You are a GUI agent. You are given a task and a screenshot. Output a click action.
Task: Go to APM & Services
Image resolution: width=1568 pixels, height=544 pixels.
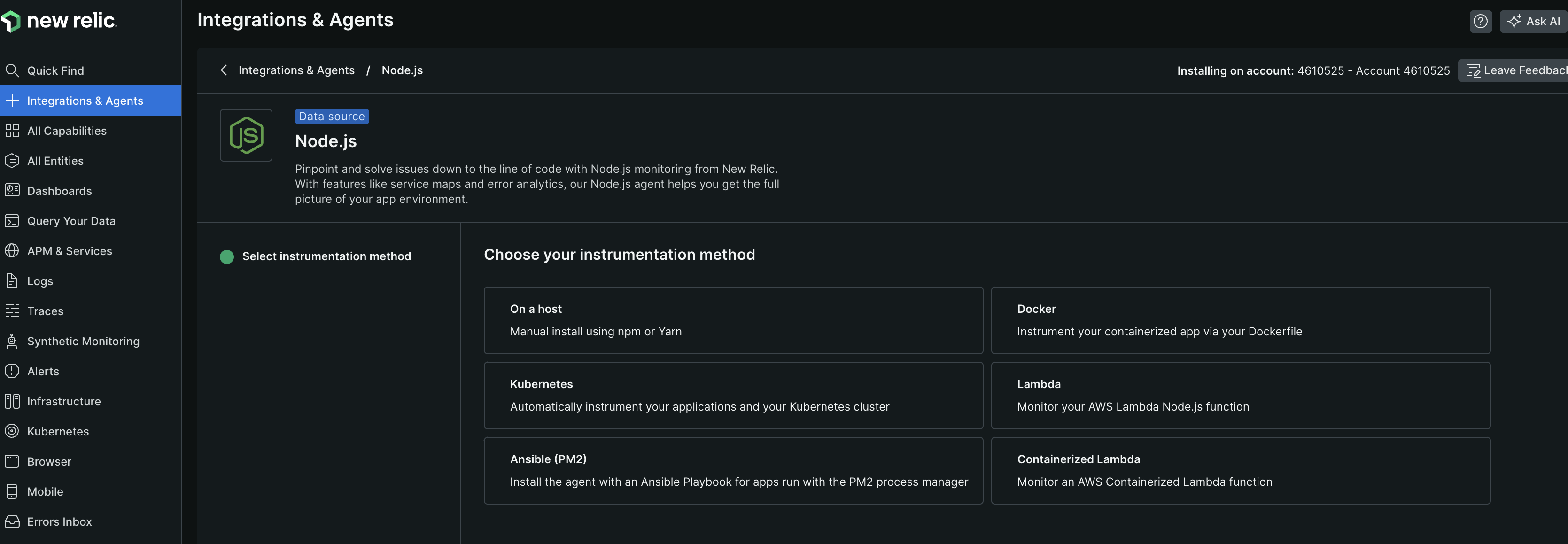coord(91,251)
